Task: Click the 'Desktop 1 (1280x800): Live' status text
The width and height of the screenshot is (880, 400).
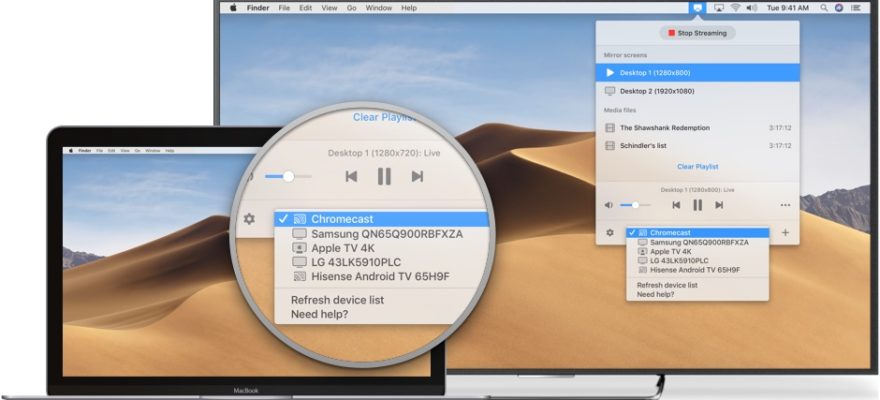Action: (x=697, y=190)
